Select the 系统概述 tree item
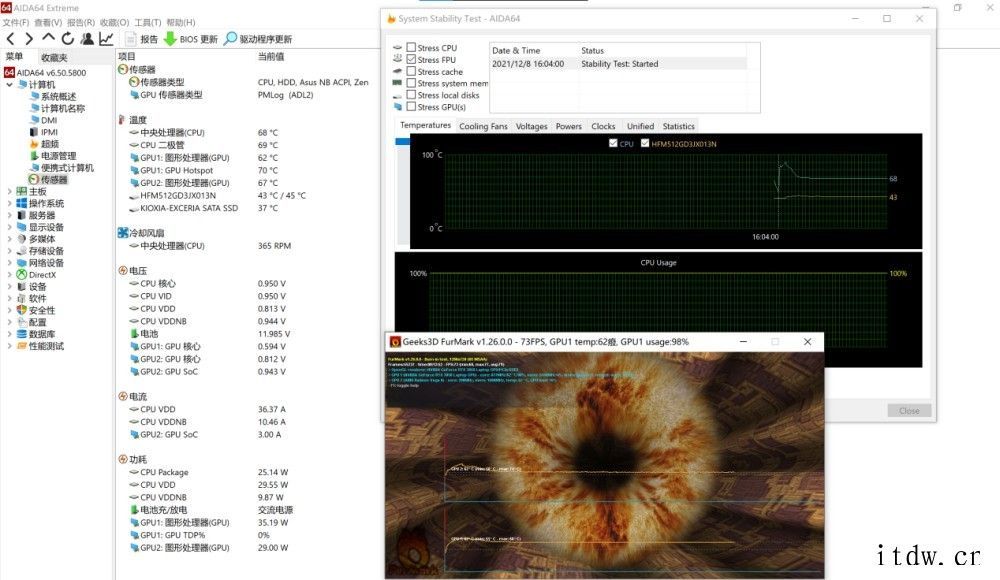 (59, 96)
